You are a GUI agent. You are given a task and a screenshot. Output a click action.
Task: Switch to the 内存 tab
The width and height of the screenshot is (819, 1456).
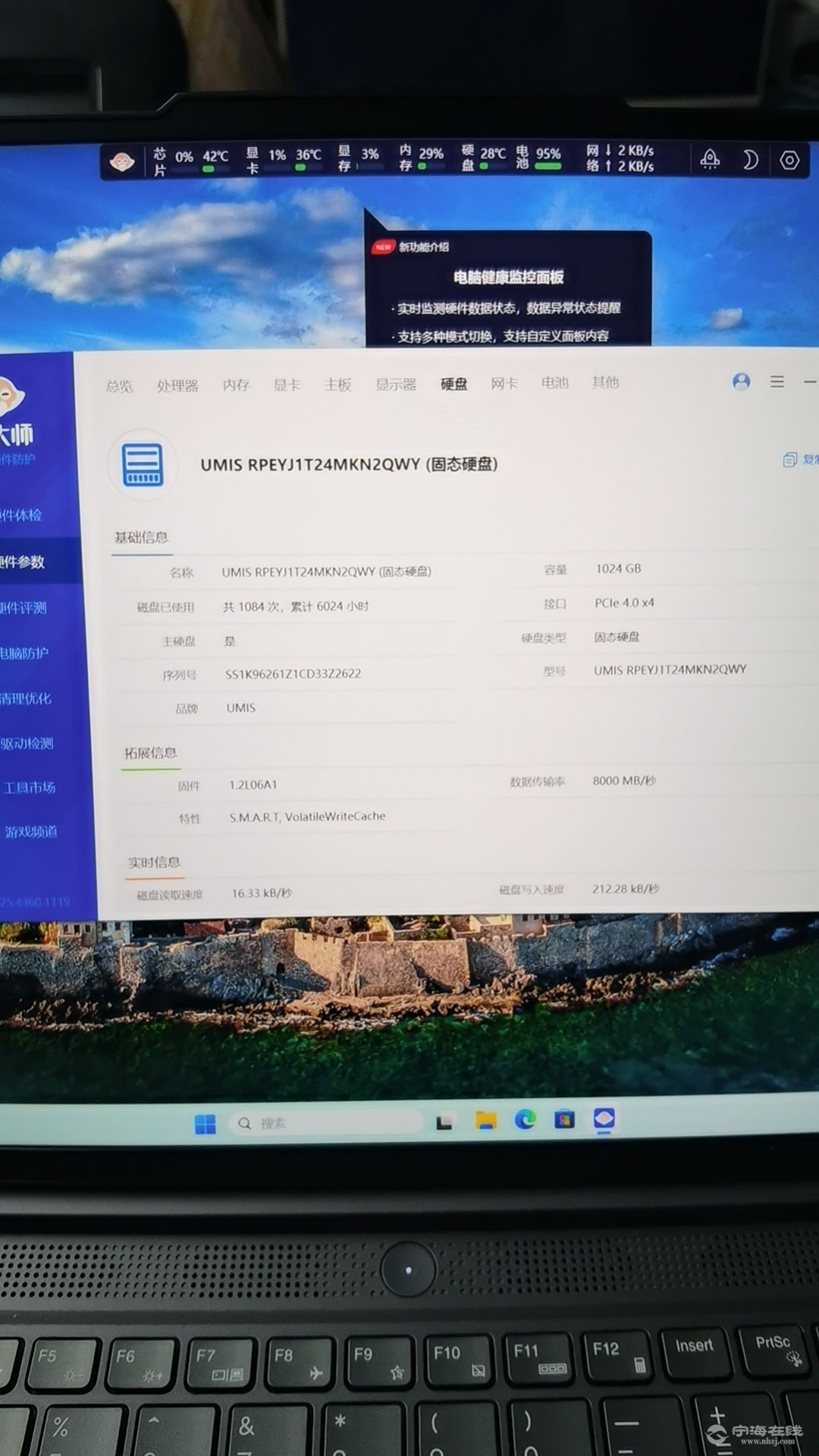pyautogui.click(x=236, y=385)
